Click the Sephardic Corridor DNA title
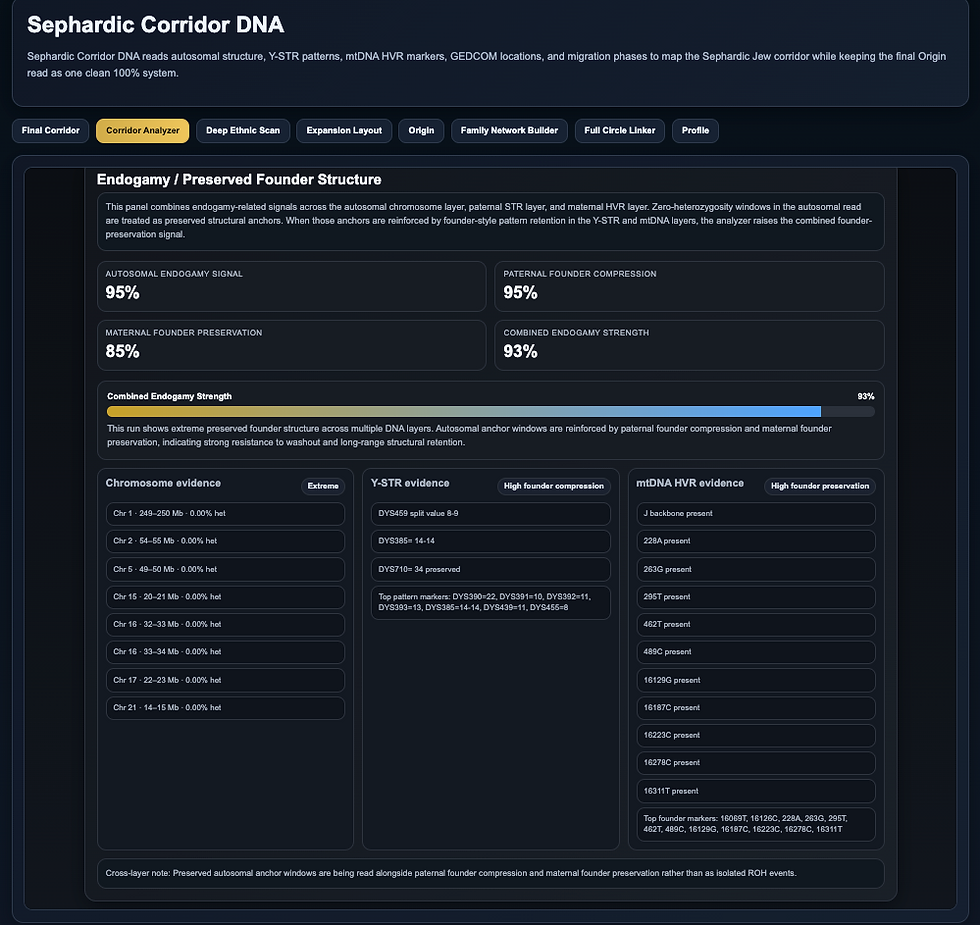This screenshot has width=980, height=925. coord(156,25)
